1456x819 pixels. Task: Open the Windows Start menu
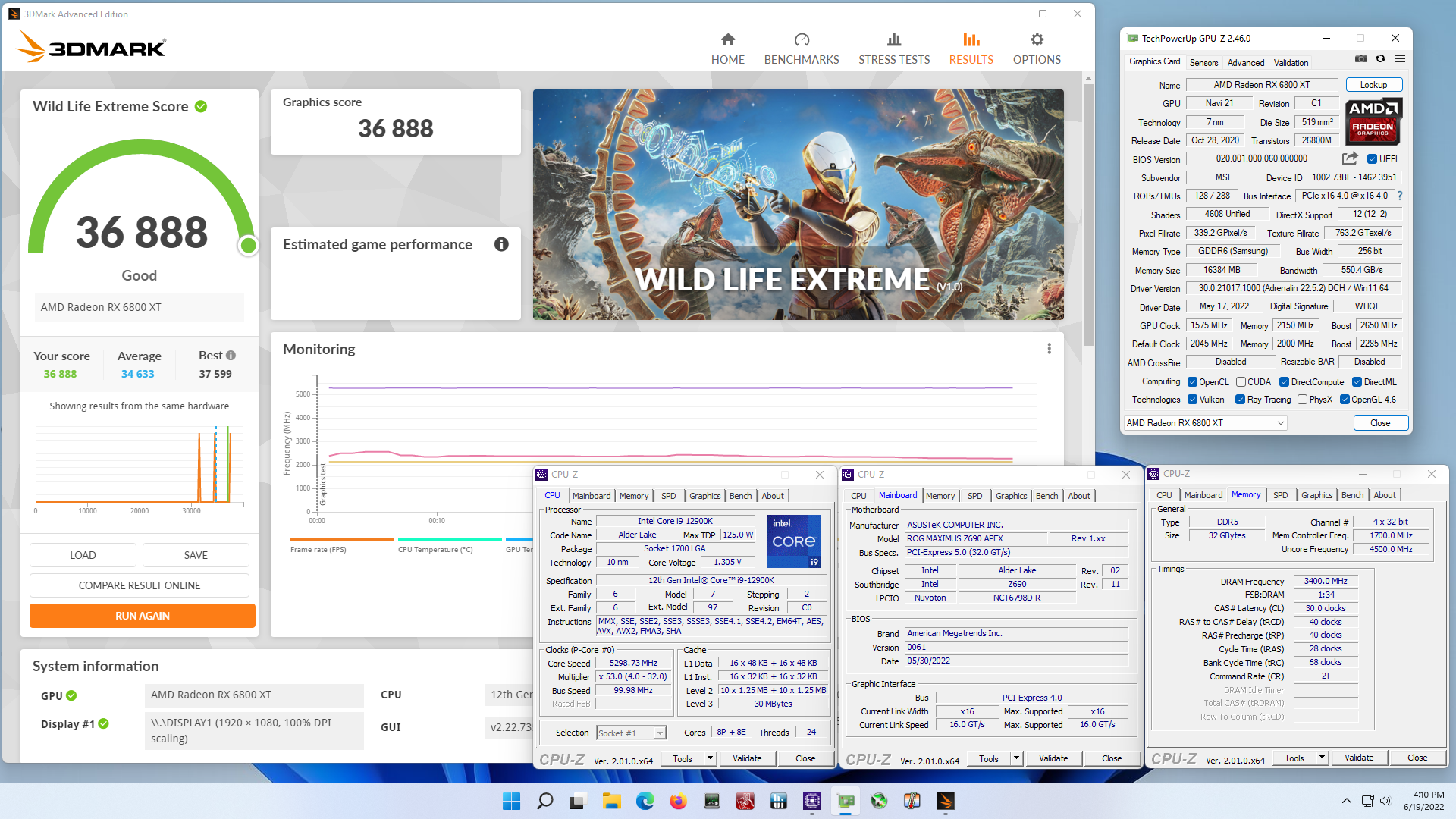point(512,801)
